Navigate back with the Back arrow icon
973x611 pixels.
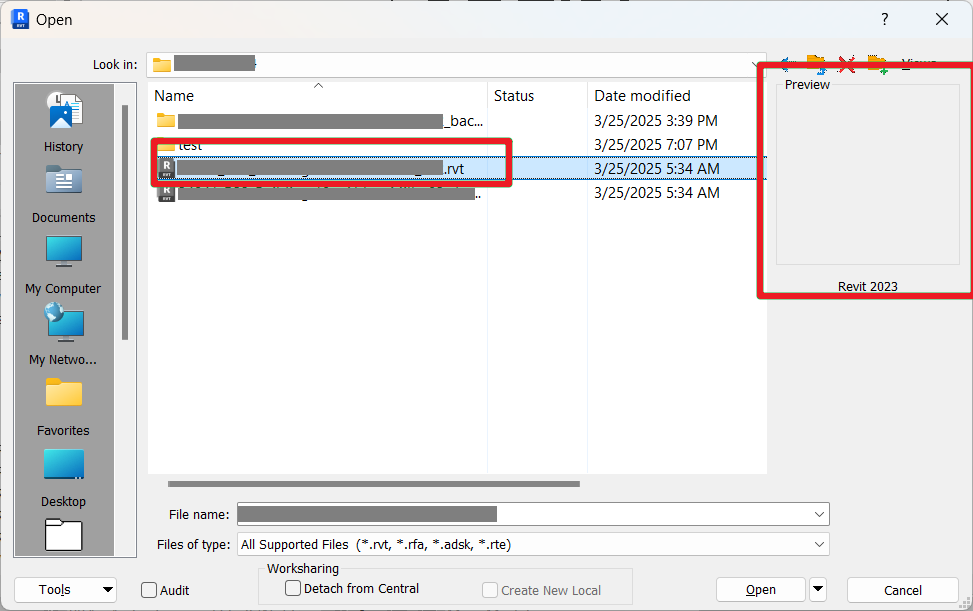coord(786,64)
